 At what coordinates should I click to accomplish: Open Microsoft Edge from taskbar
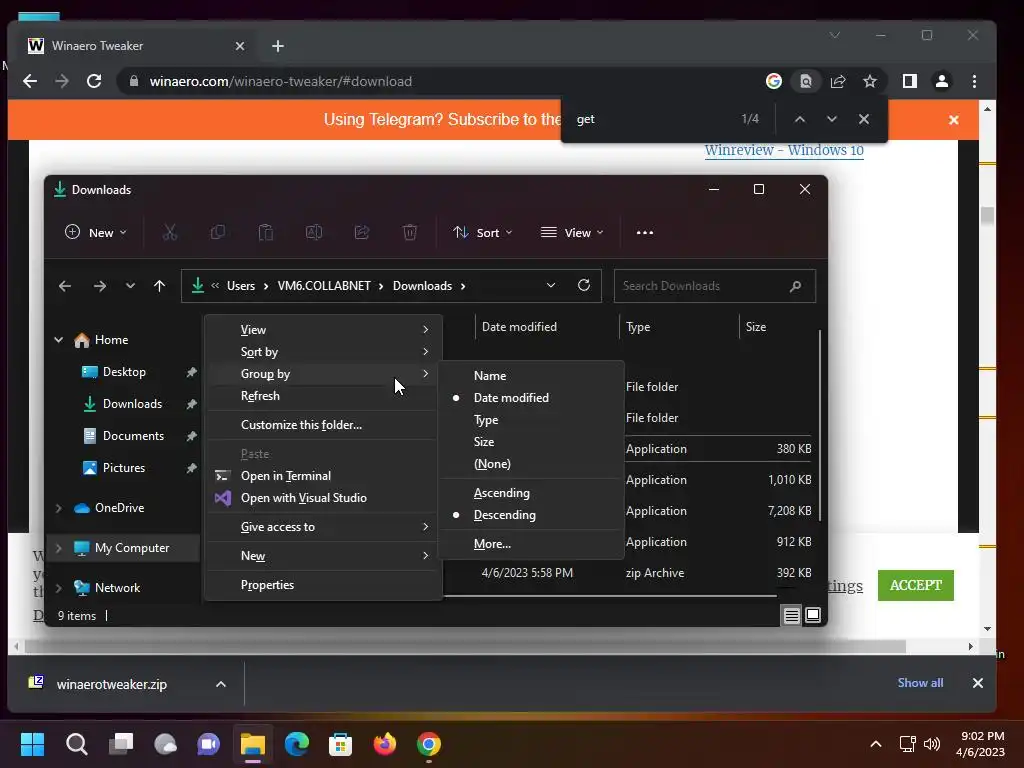click(x=296, y=744)
